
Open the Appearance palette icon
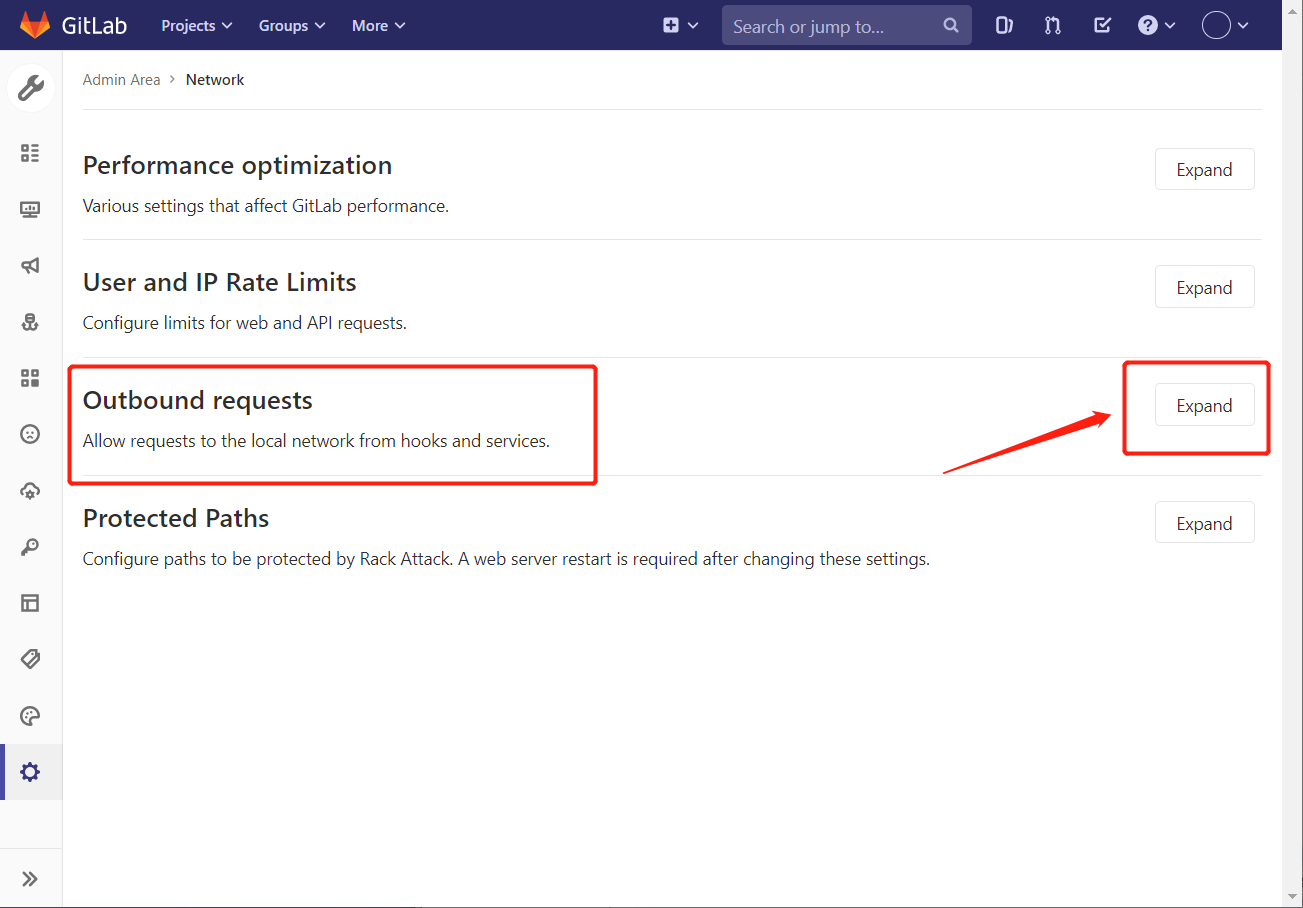[x=30, y=716]
